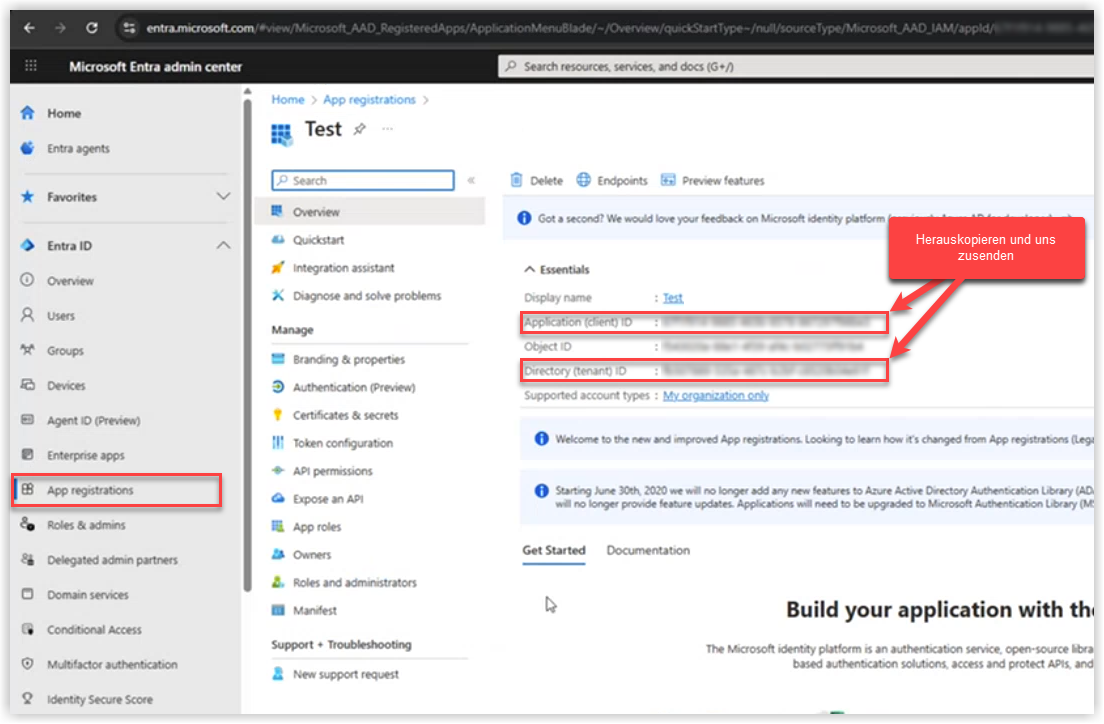Collapse the Entra ID section
The image size is (1104, 724).
click(223, 246)
